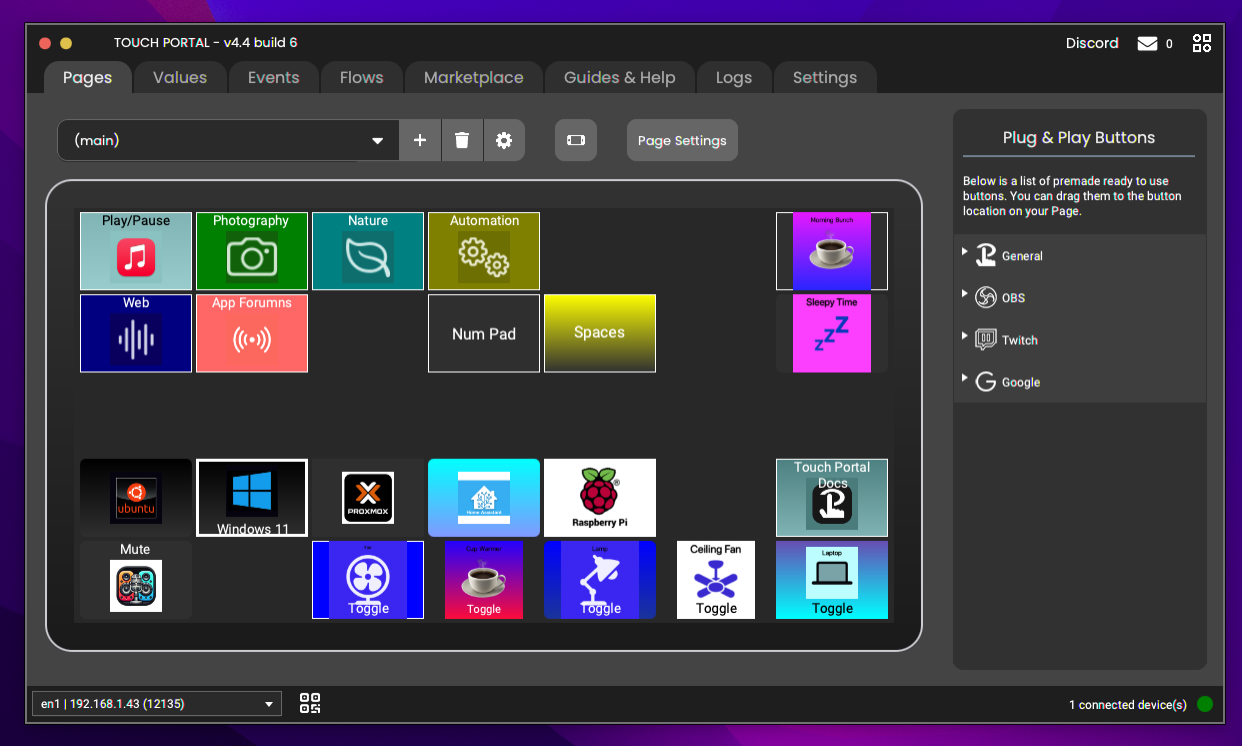Click the Touch Portal Docs button
The width and height of the screenshot is (1242, 746).
point(831,497)
